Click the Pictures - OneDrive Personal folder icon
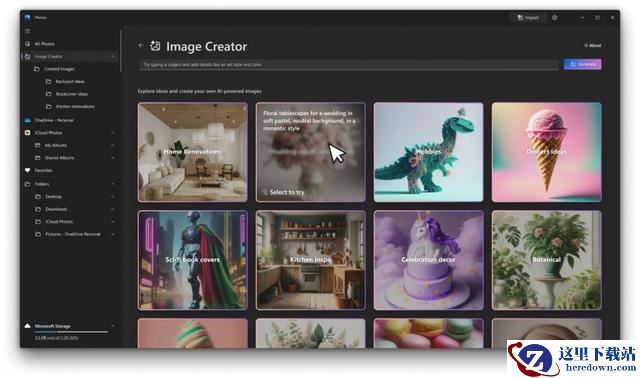 point(38,234)
